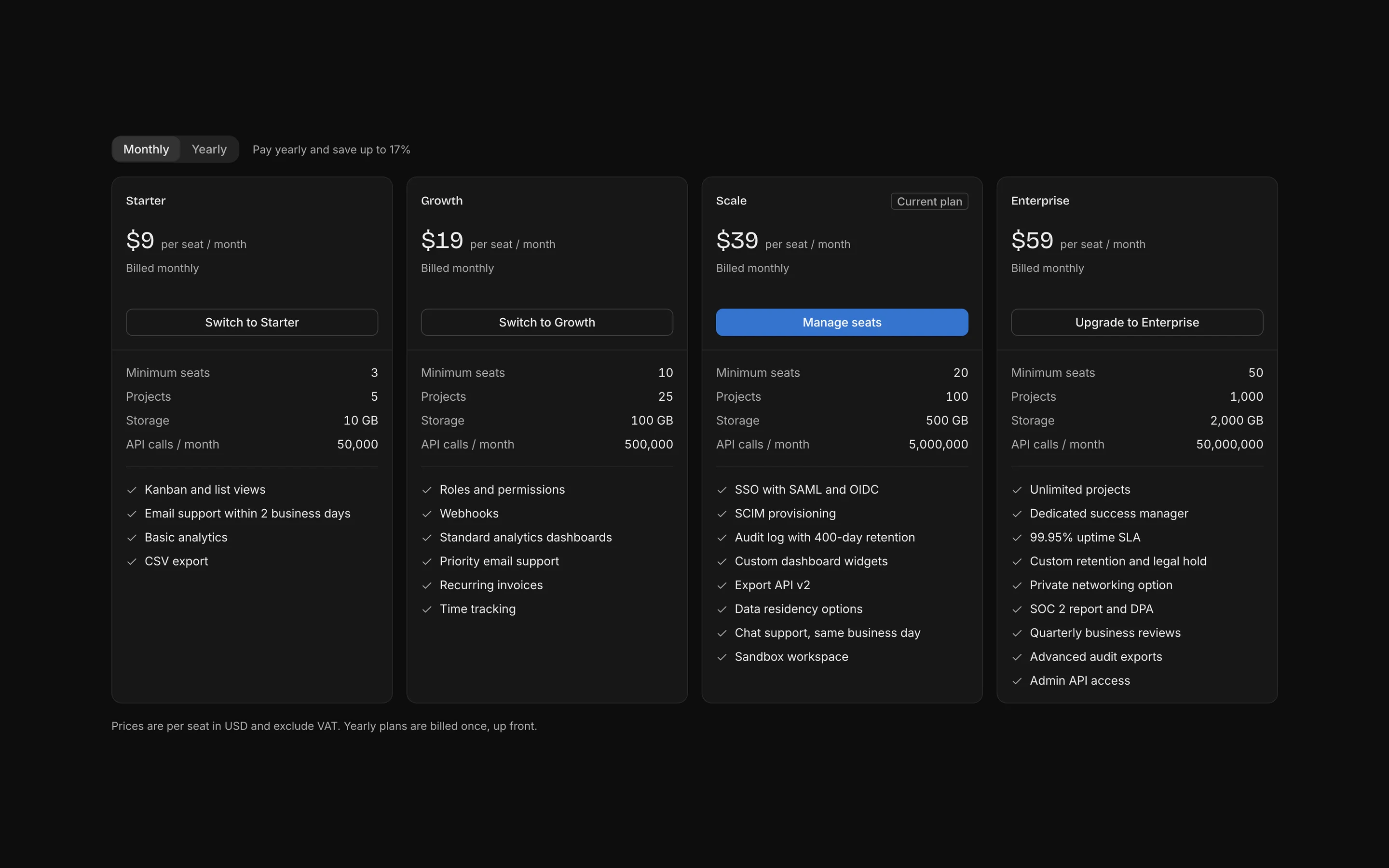
Task: Click the Current plan badge
Action: pyautogui.click(x=929, y=202)
